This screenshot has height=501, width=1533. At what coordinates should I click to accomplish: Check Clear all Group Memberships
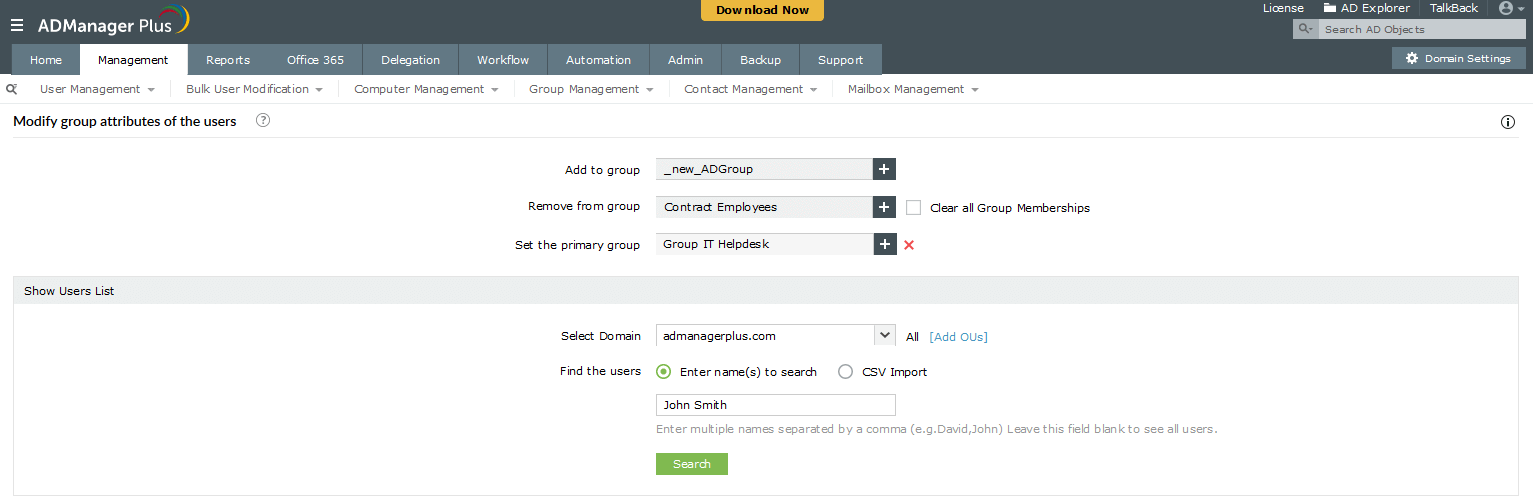[913, 208]
